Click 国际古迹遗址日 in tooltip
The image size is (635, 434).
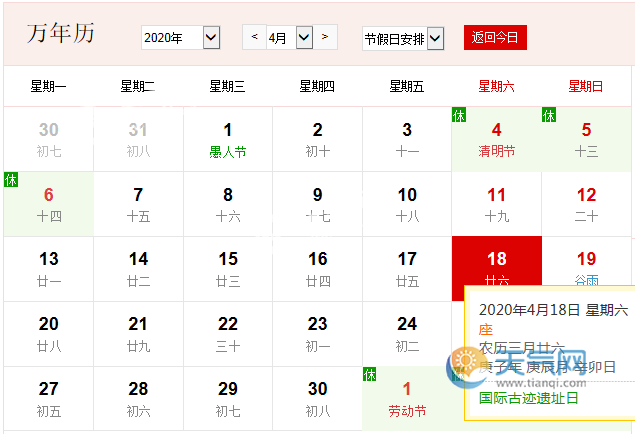[528, 398]
